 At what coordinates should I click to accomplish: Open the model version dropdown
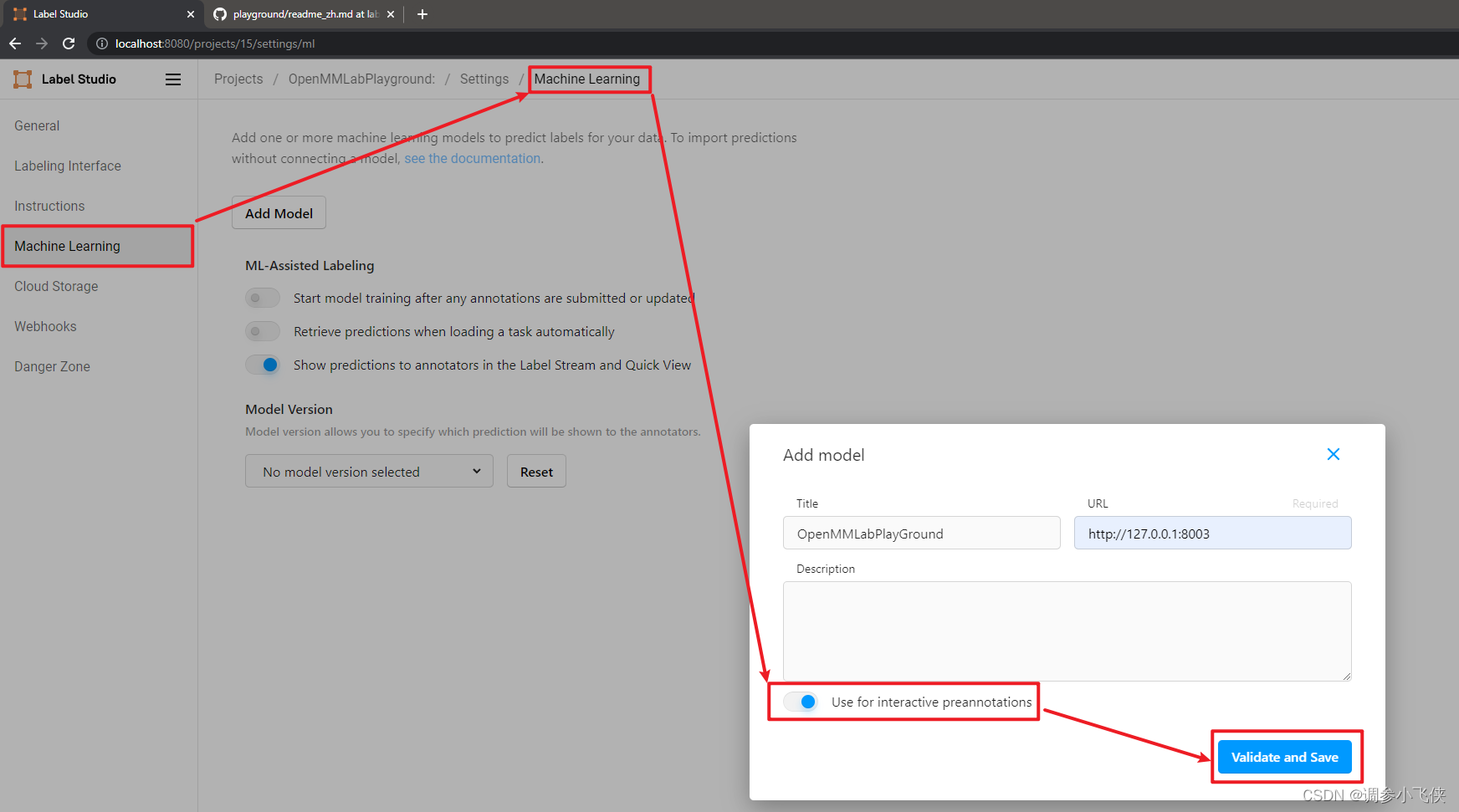click(x=369, y=472)
